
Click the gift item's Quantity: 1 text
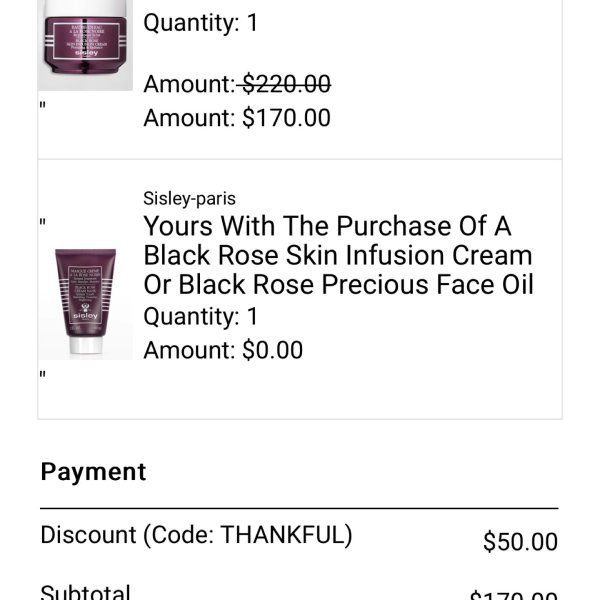click(x=201, y=316)
